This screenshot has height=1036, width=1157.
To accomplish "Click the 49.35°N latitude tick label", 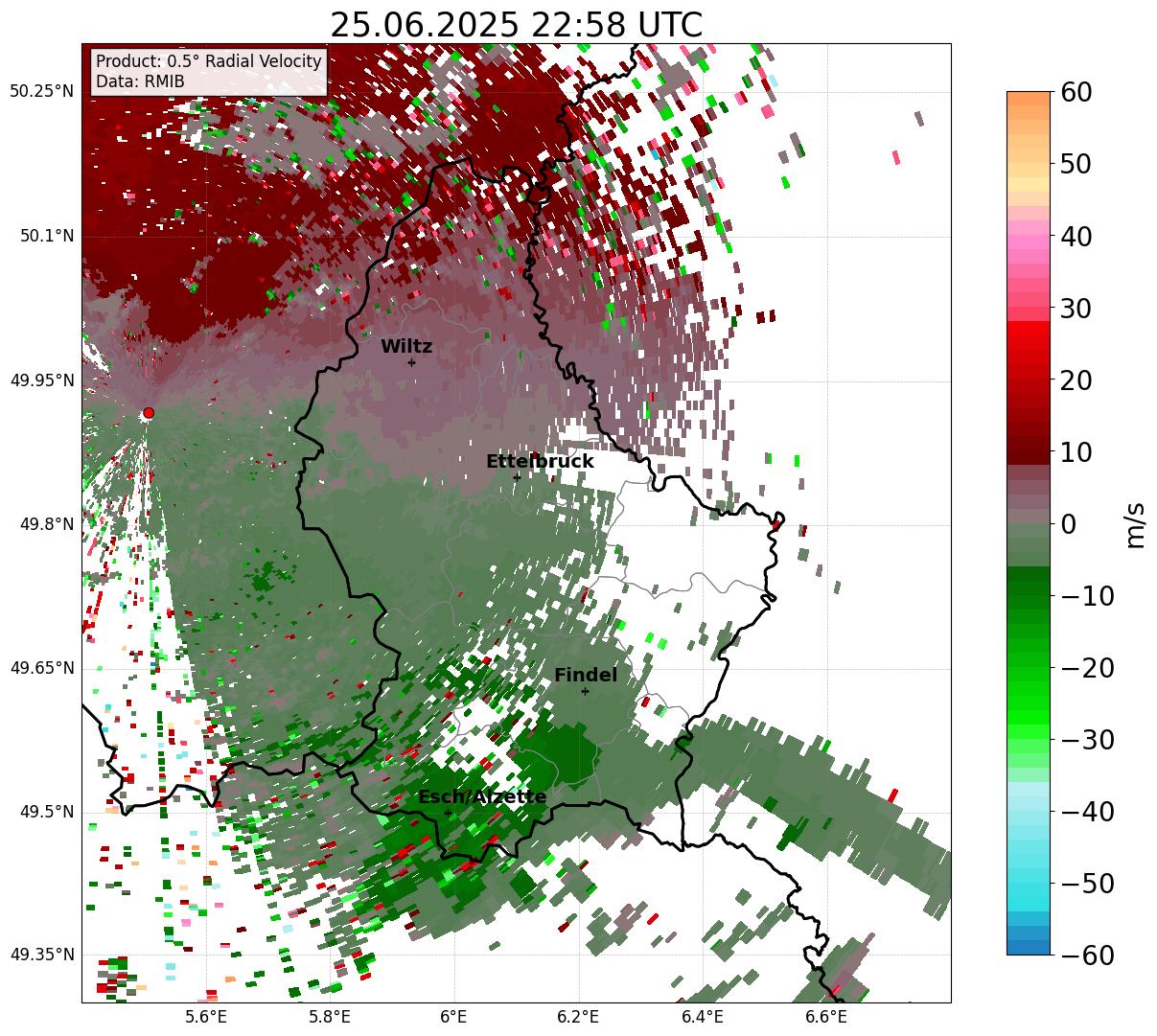I will pos(42,955).
